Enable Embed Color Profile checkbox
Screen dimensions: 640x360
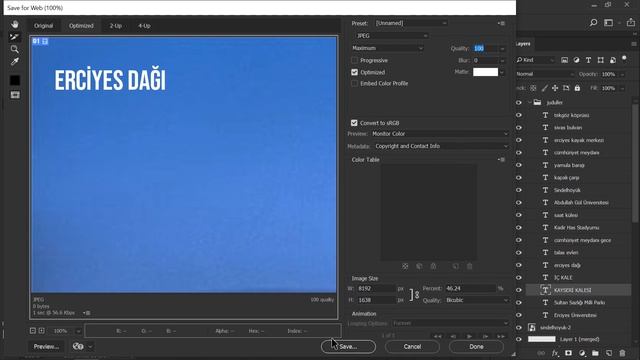tap(354, 83)
